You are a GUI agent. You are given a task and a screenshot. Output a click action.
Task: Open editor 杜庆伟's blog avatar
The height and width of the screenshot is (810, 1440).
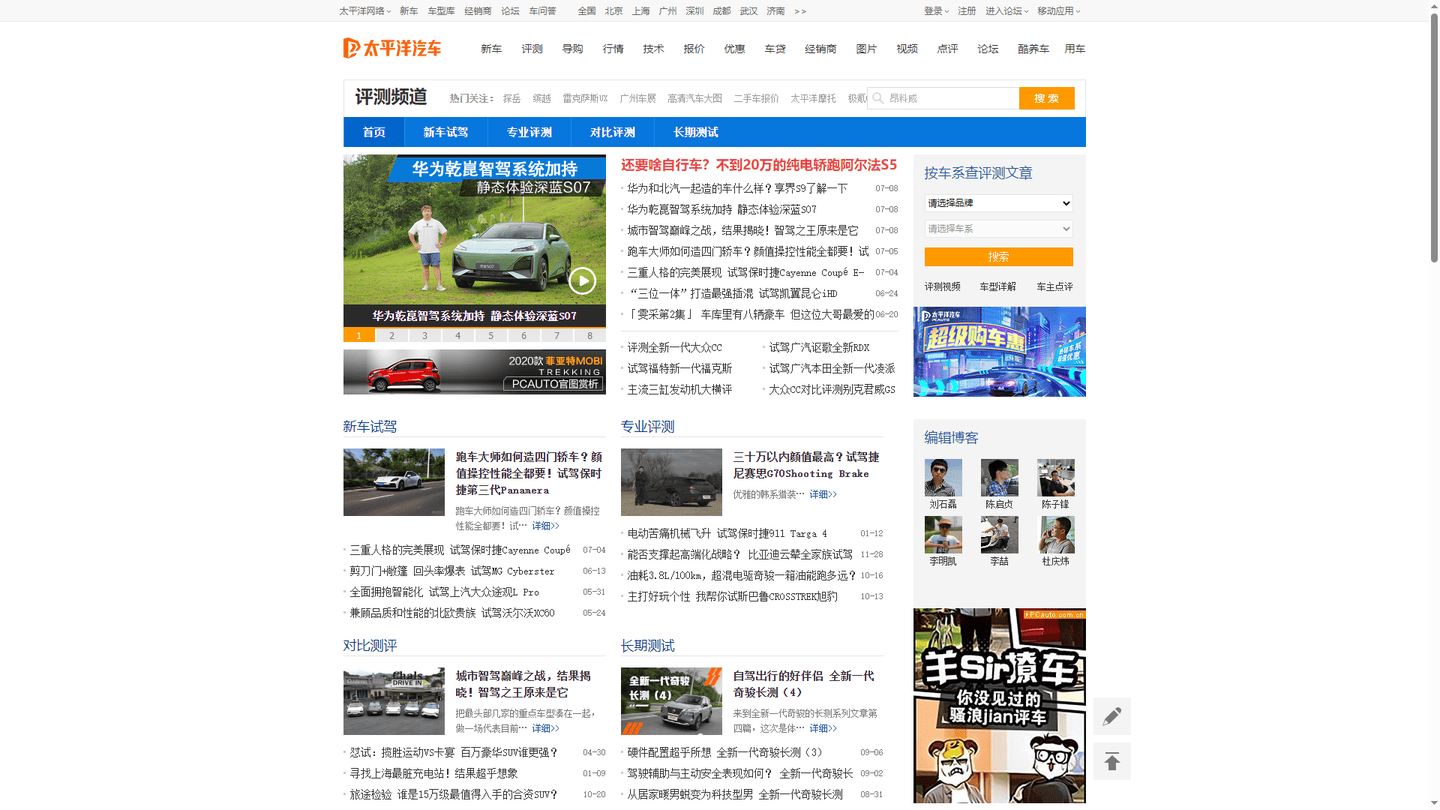(x=1055, y=535)
